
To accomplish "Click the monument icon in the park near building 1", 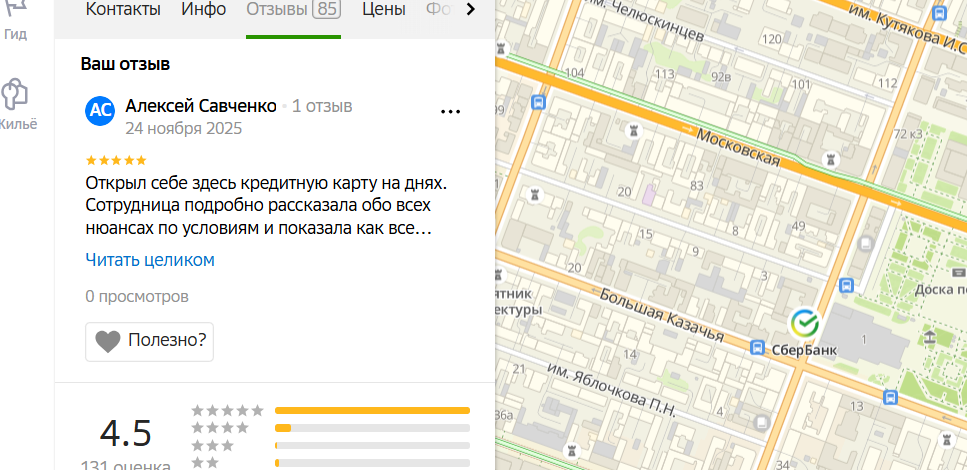I will [929, 337].
